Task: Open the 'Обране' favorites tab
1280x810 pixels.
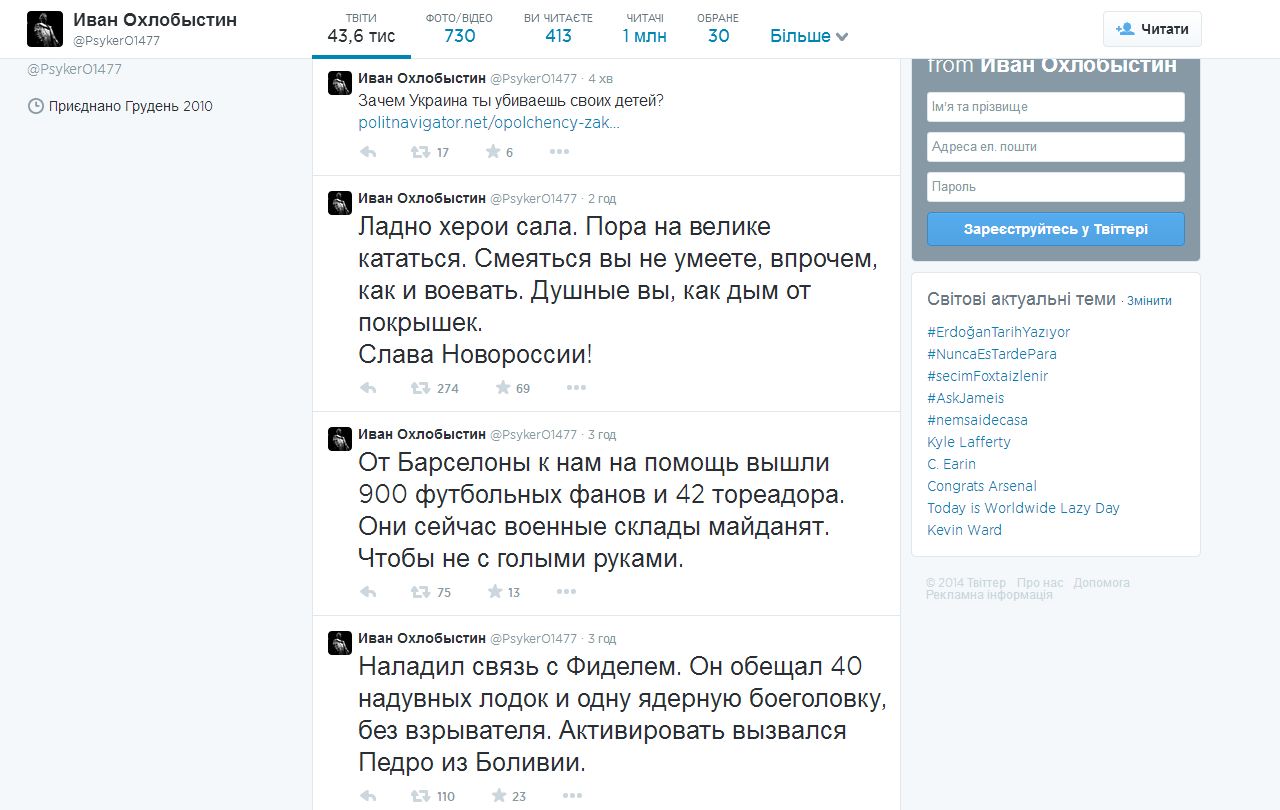Action: (x=718, y=29)
